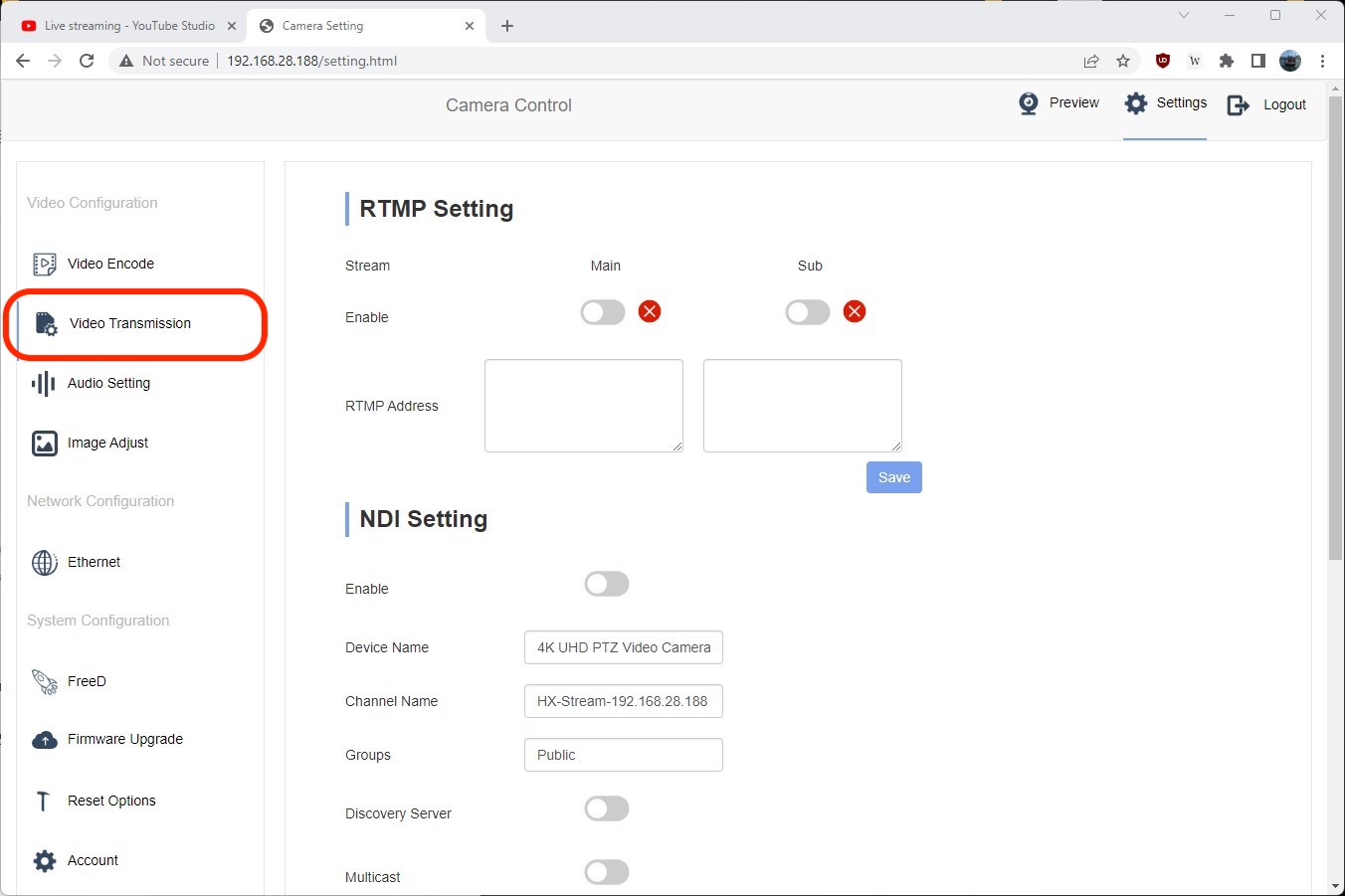Click the Main RTMP Address text box

click(x=583, y=406)
